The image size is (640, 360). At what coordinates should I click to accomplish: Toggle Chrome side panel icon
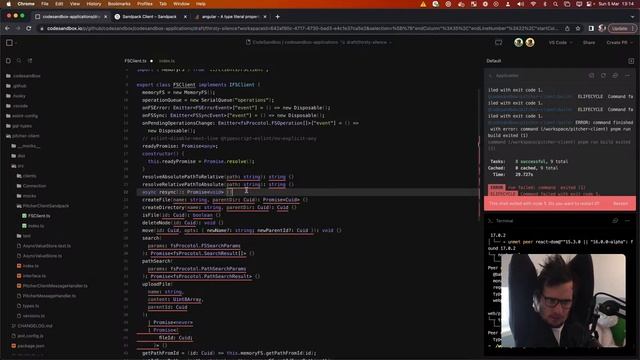click(591, 29)
